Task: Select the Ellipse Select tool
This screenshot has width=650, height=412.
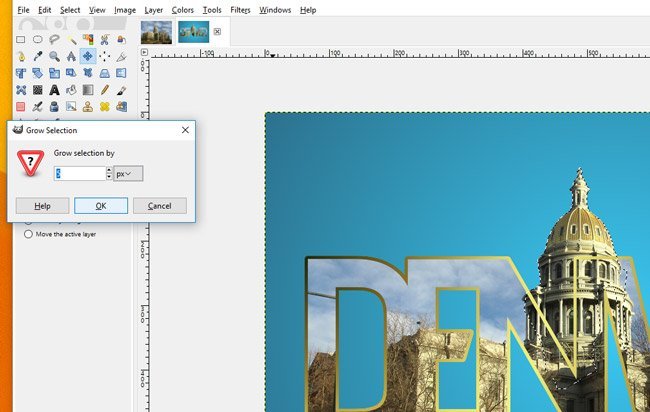Action: (38, 39)
